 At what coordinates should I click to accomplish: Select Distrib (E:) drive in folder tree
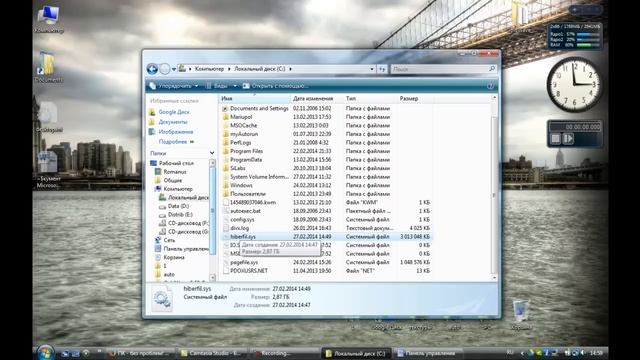pos(180,214)
